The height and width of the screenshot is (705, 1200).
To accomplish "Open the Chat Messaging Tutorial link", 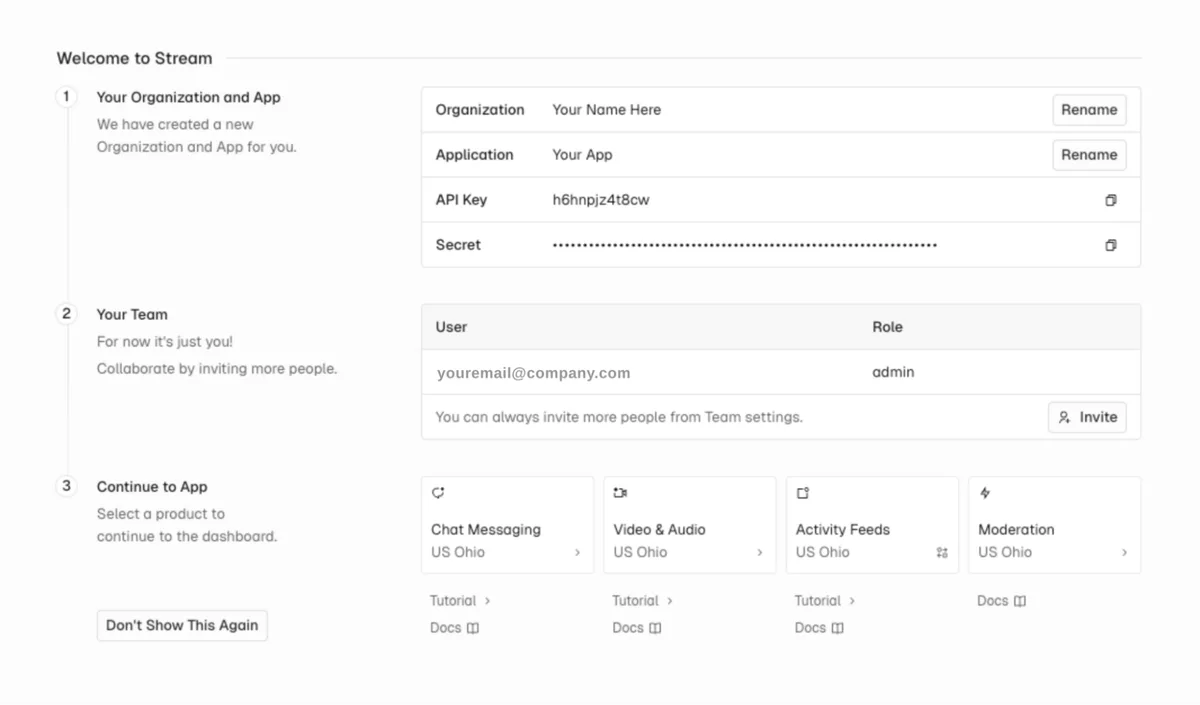I will pos(460,601).
